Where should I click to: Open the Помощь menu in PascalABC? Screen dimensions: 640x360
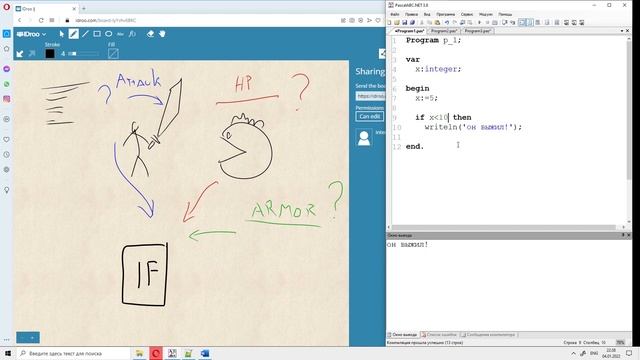click(505, 14)
